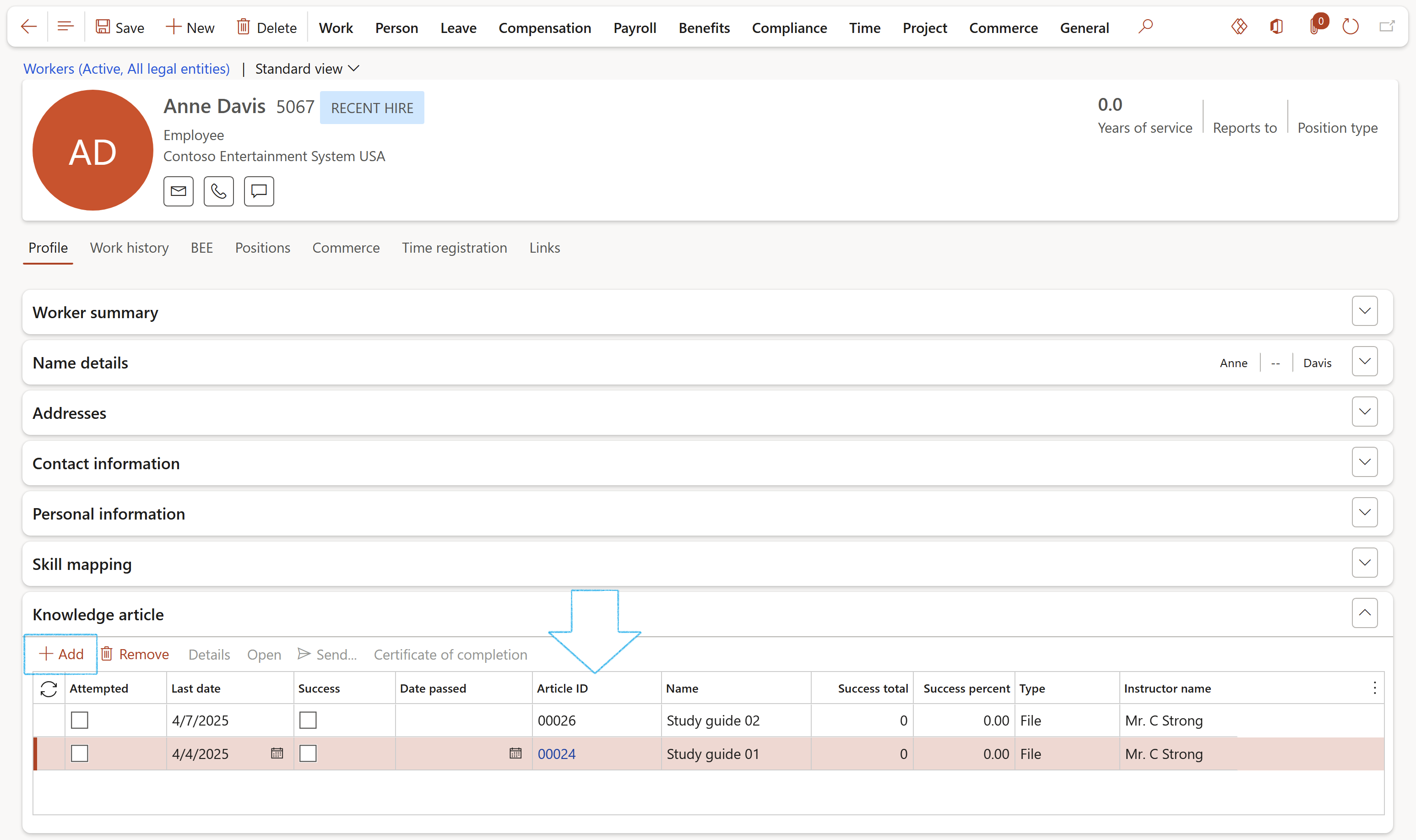Switch to the Time registration tab
The image size is (1416, 840).
pyautogui.click(x=454, y=248)
